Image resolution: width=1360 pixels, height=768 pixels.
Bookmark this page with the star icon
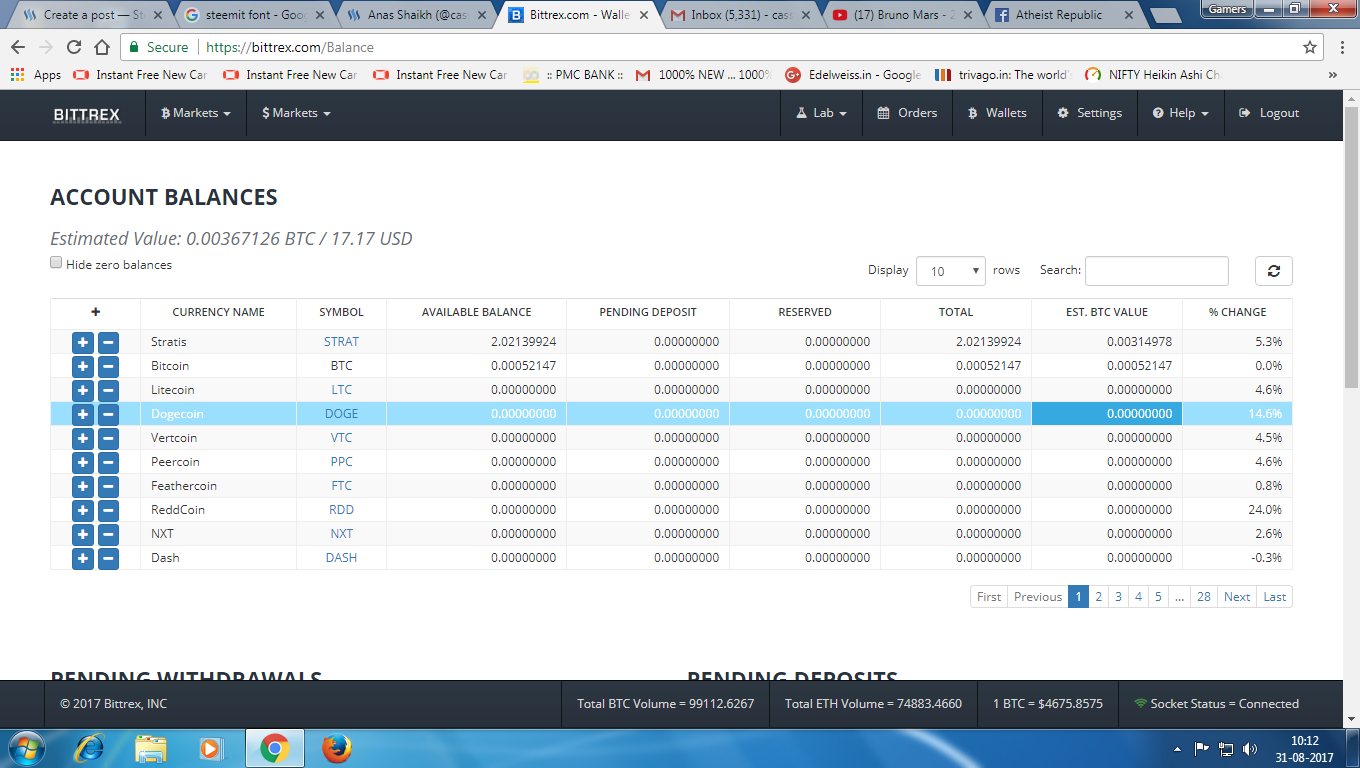1310,47
